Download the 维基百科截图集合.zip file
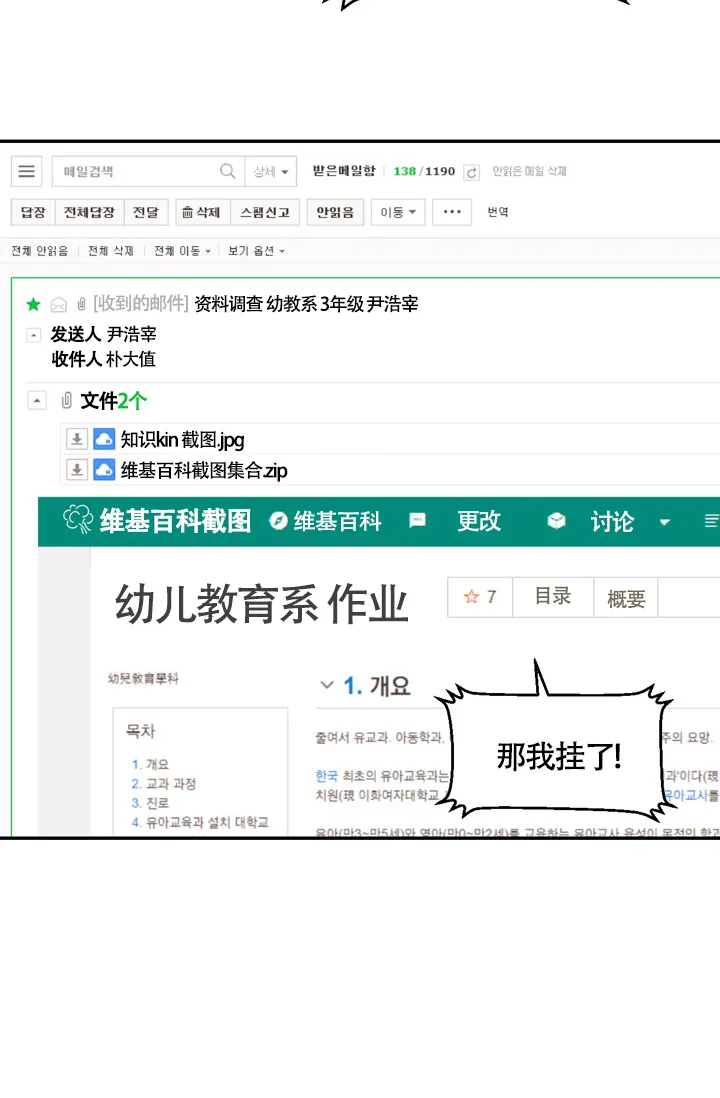 click(x=76, y=469)
